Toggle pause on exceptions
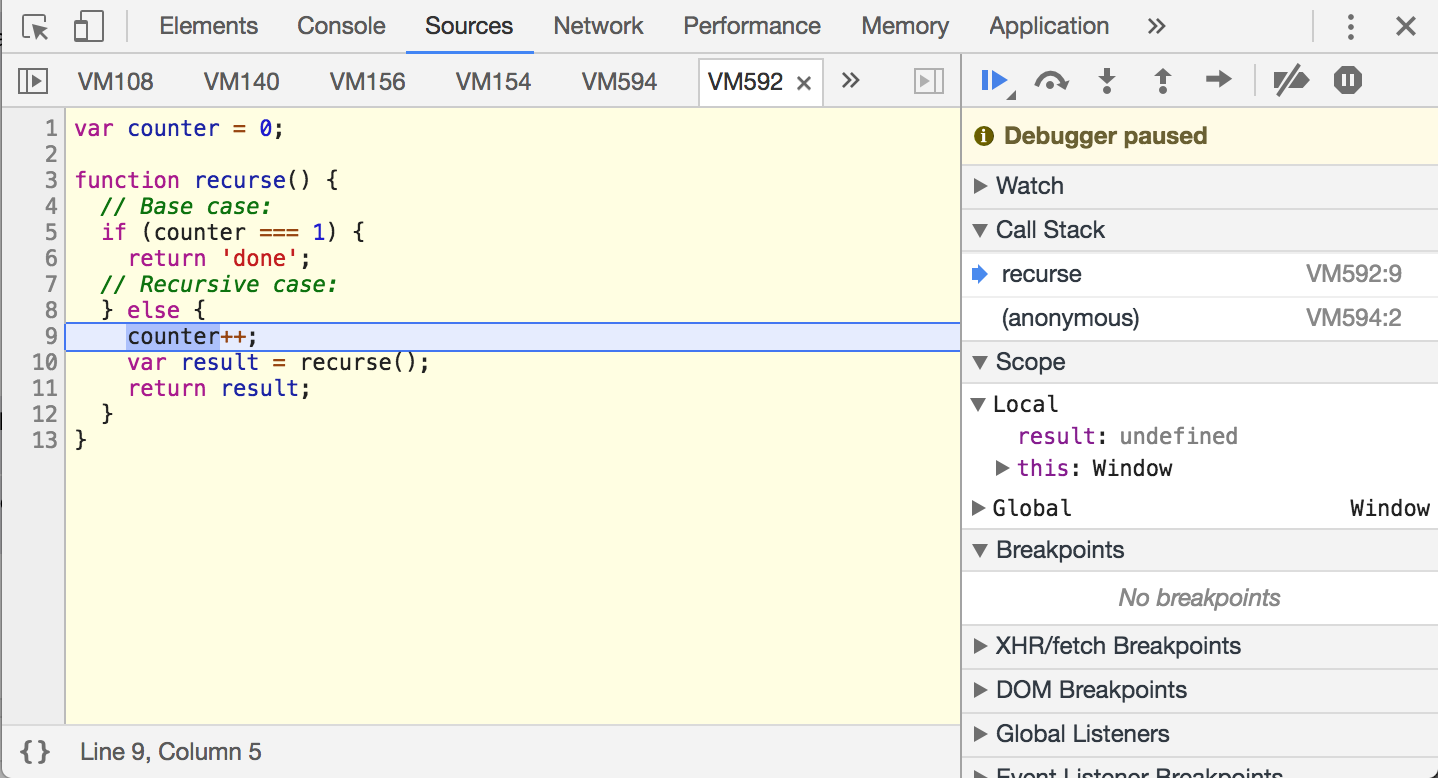The height and width of the screenshot is (778, 1438). click(1348, 80)
